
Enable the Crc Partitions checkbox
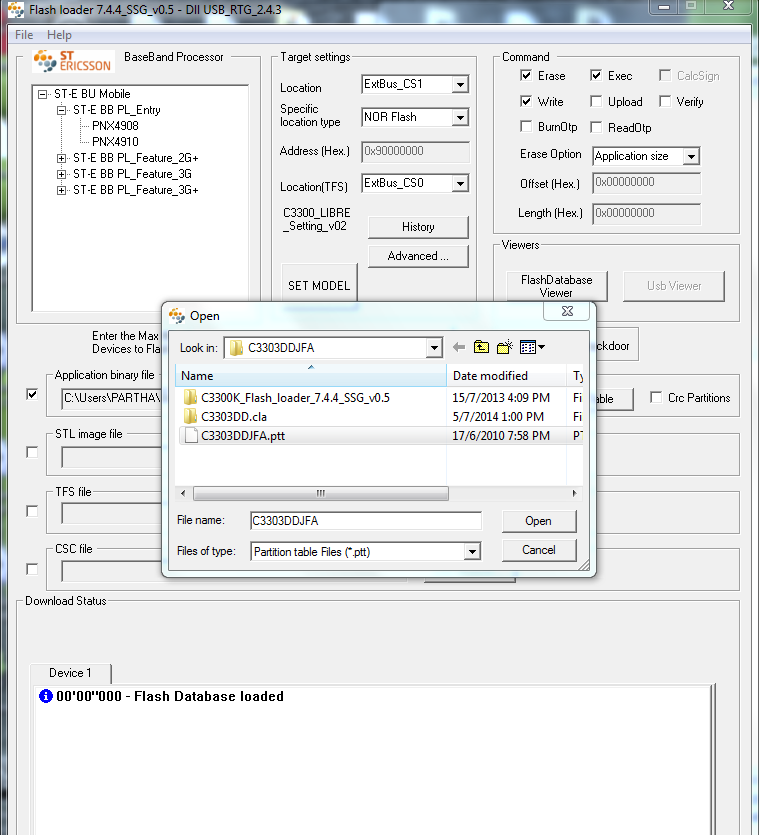pyautogui.click(x=656, y=397)
